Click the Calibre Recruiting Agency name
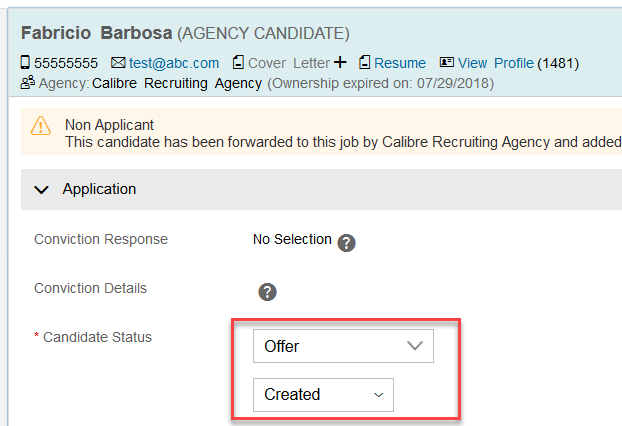622x426 pixels. click(x=177, y=83)
